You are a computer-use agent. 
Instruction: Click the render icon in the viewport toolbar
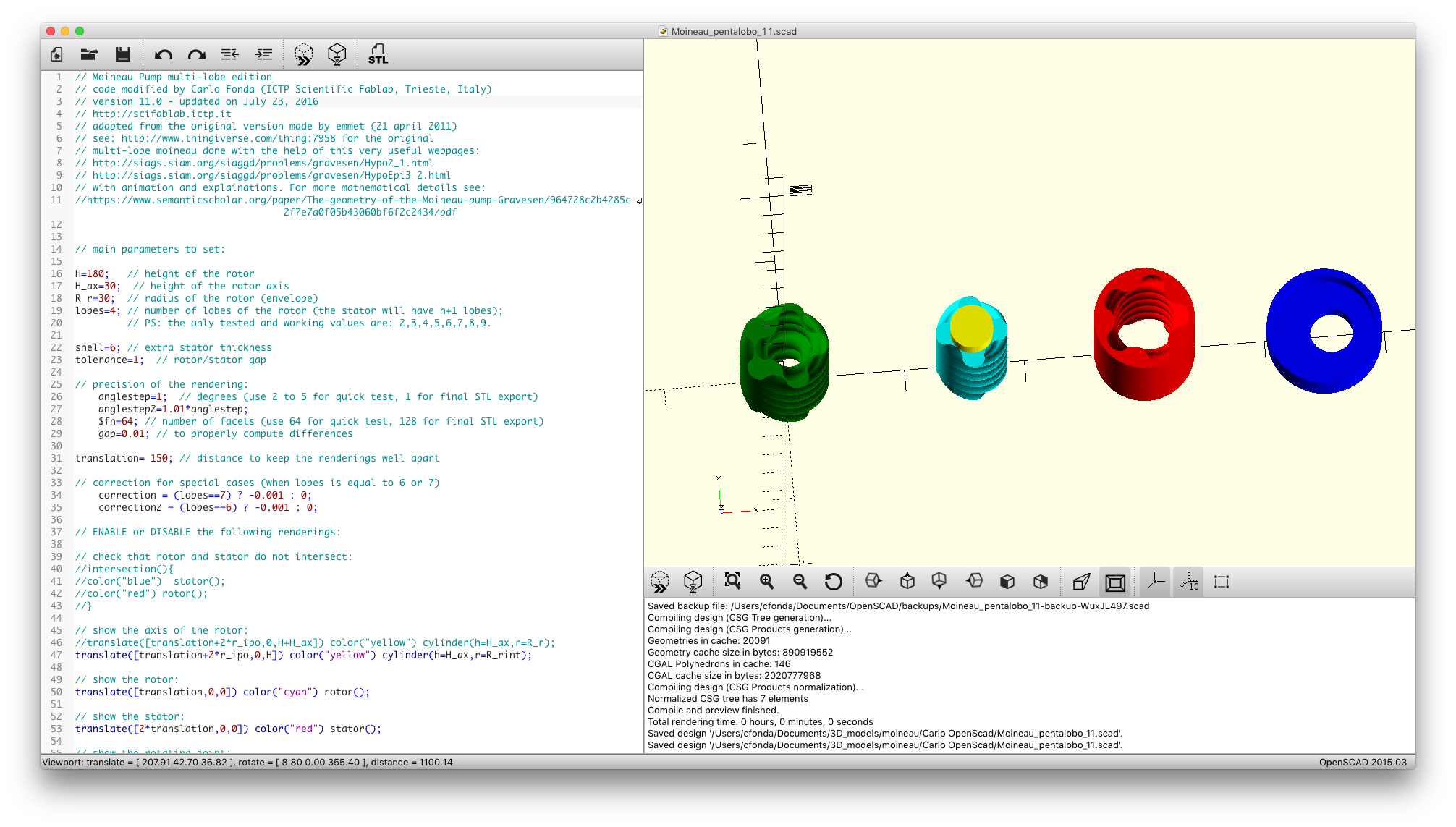pyautogui.click(x=693, y=582)
